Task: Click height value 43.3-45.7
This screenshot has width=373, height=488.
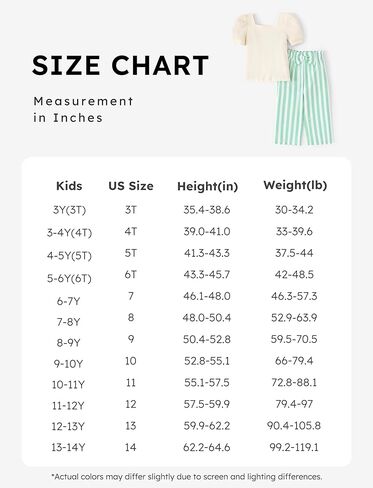Action: (207, 275)
